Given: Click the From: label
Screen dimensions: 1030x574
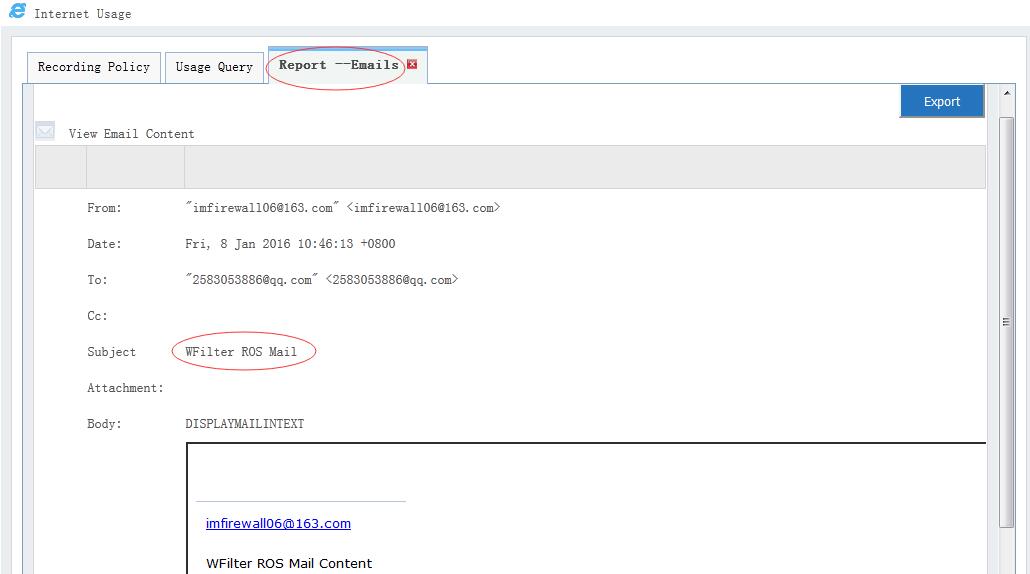Looking at the screenshot, I should point(104,208).
